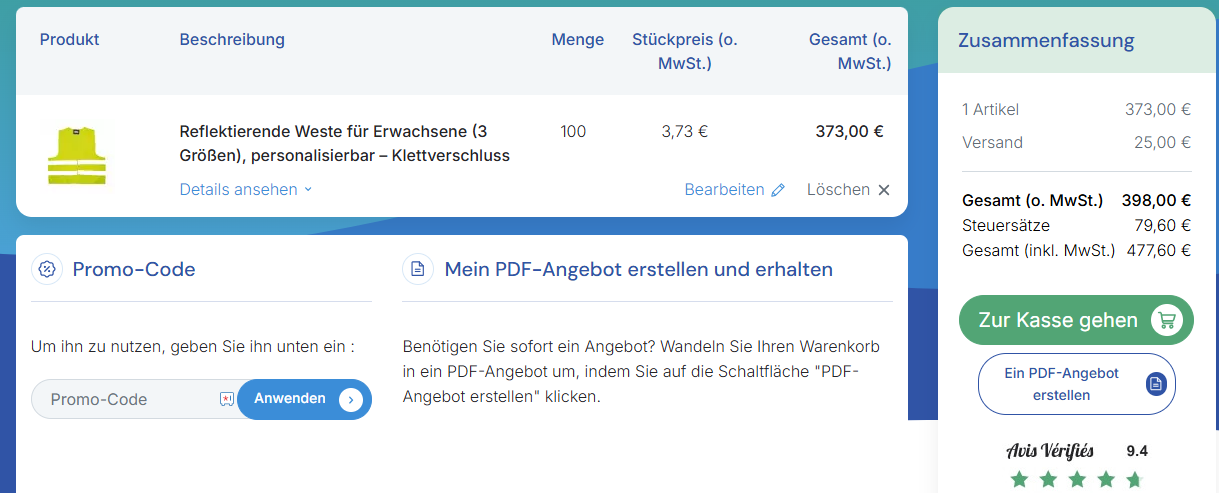
Task: Click the document icon beside Mein PDF-Angebot heading
Action: pos(418,269)
